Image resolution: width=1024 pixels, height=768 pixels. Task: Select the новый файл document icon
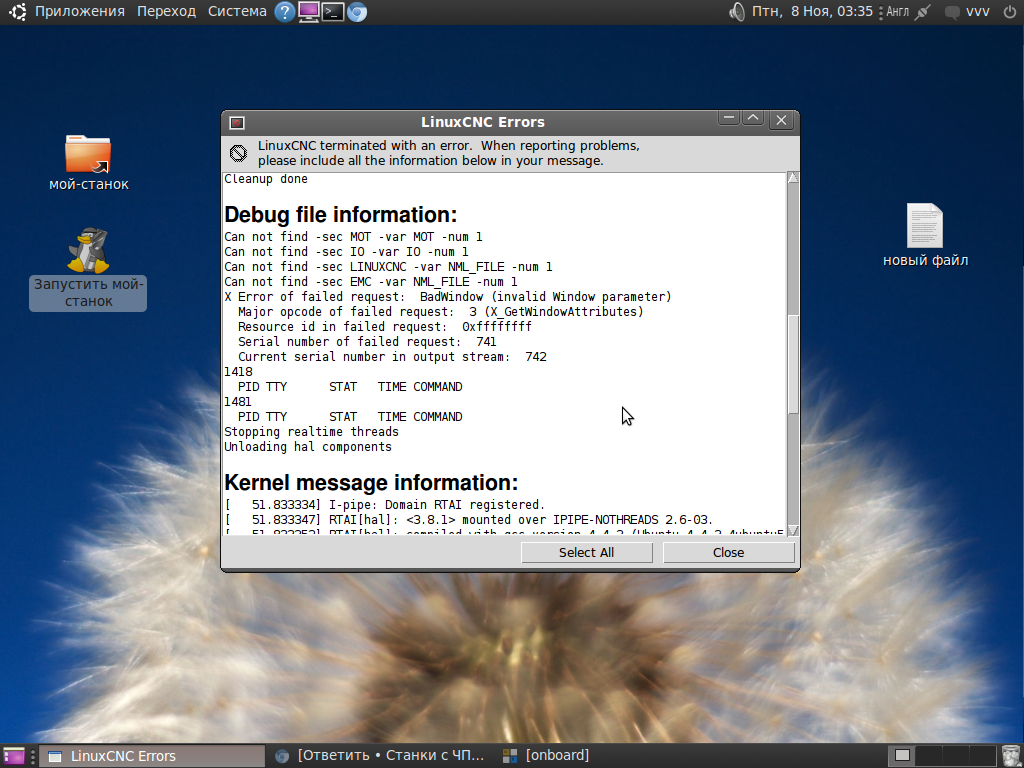(925, 235)
